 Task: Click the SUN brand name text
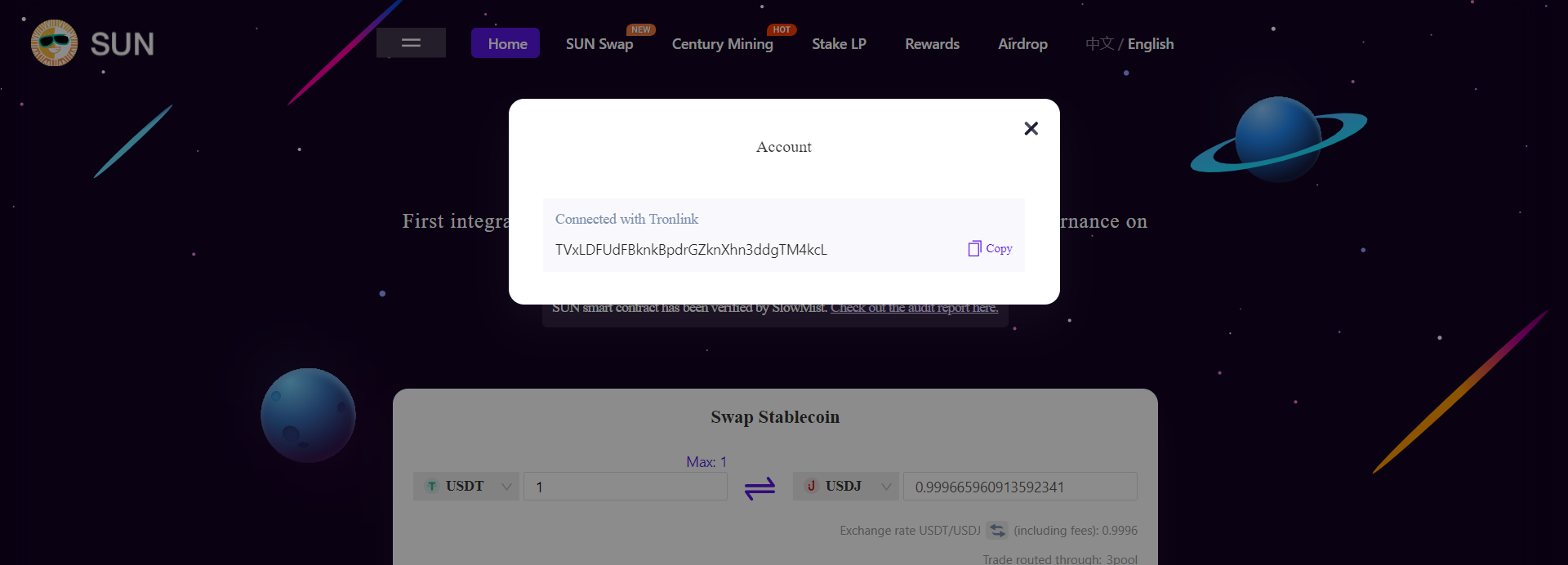[122, 44]
